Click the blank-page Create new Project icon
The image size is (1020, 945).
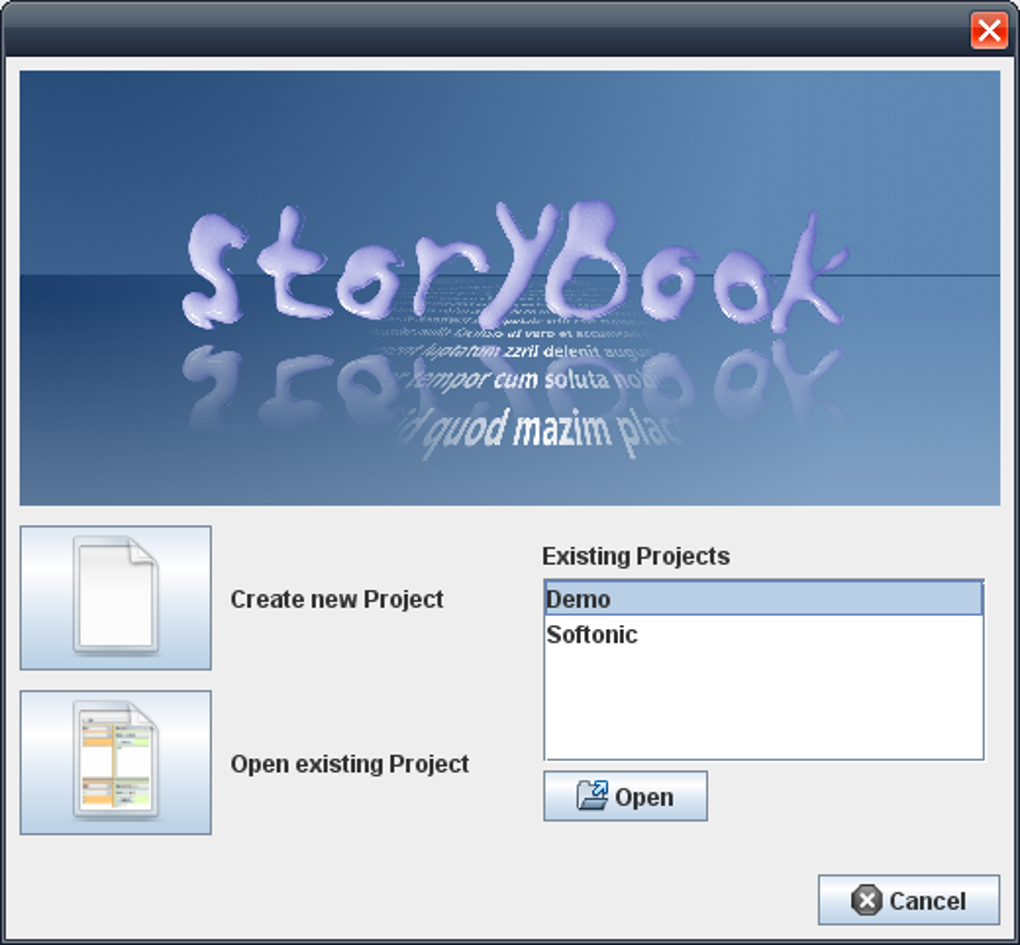tap(116, 597)
